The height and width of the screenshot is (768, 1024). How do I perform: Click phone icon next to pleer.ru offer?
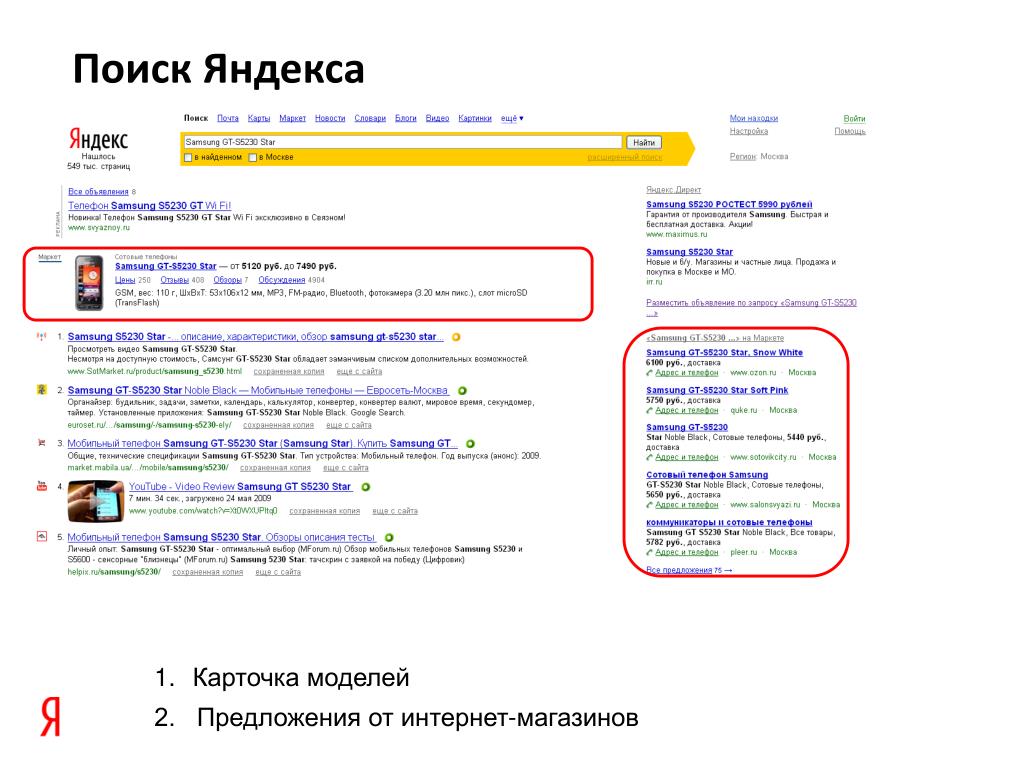pos(649,552)
